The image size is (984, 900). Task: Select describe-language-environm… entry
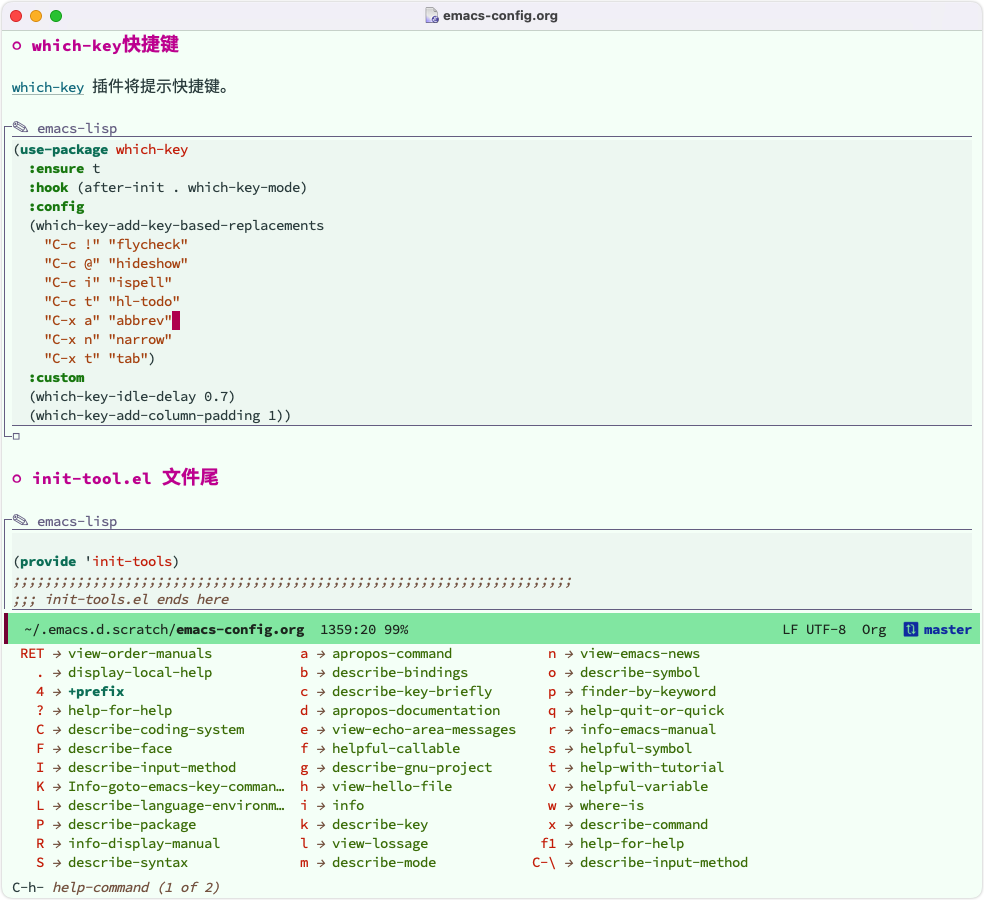pos(176,805)
